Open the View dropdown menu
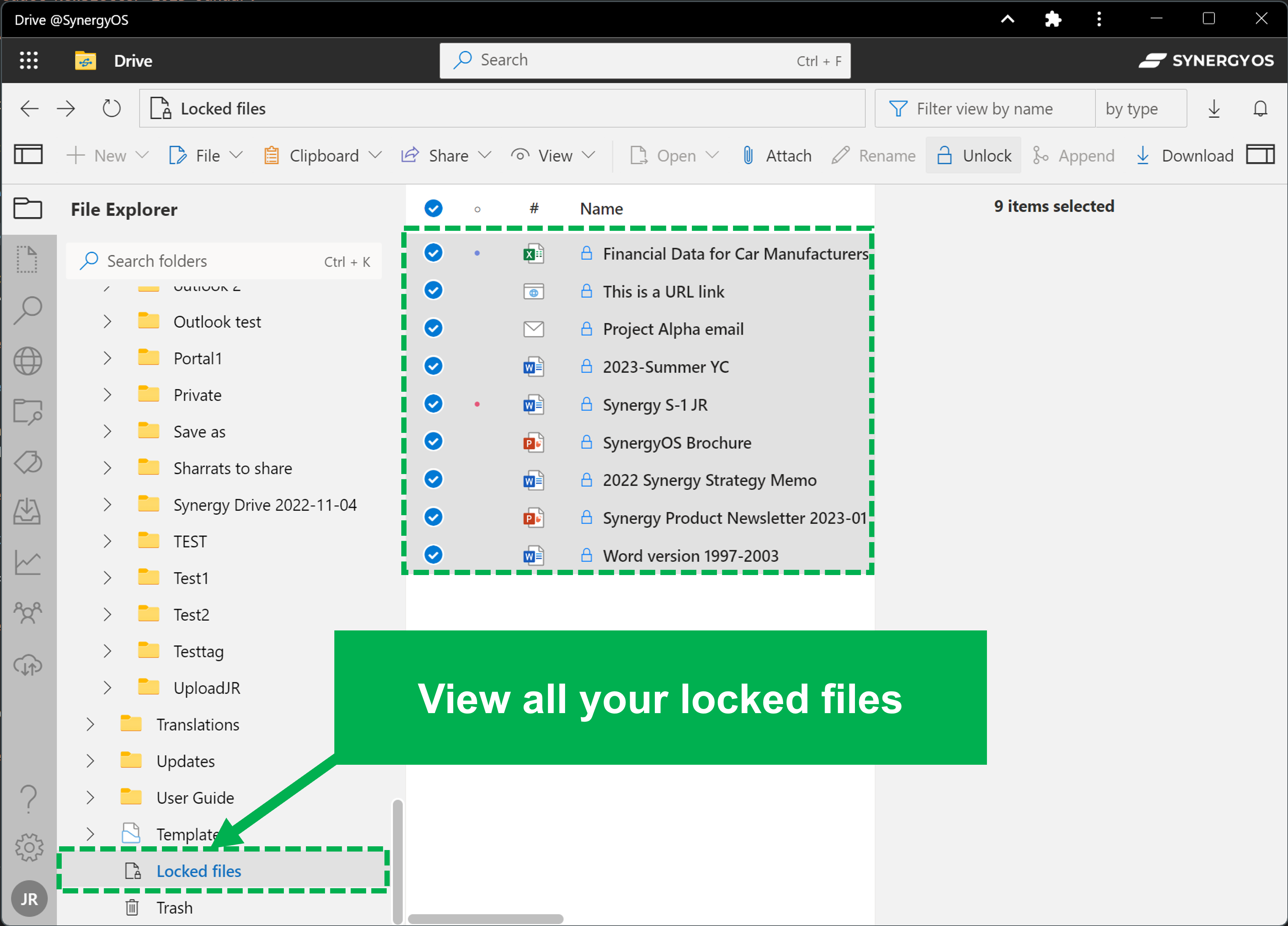Viewport: 1288px width, 926px height. coord(553,155)
